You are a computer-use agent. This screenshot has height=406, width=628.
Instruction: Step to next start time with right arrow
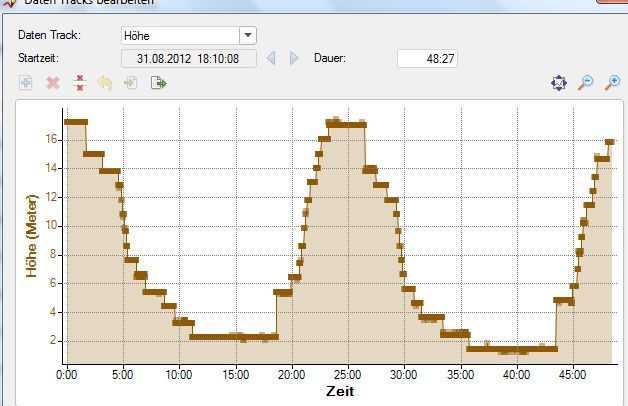(294, 59)
